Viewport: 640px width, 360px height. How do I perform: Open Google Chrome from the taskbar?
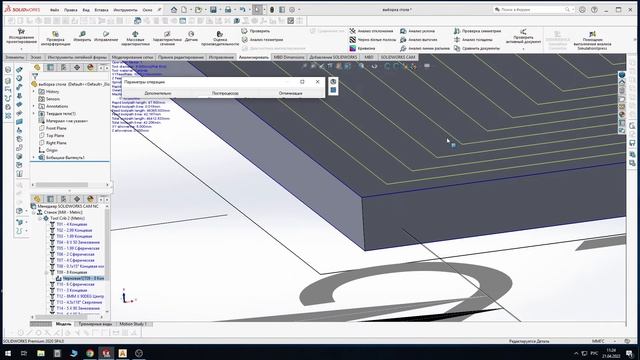coord(90,353)
